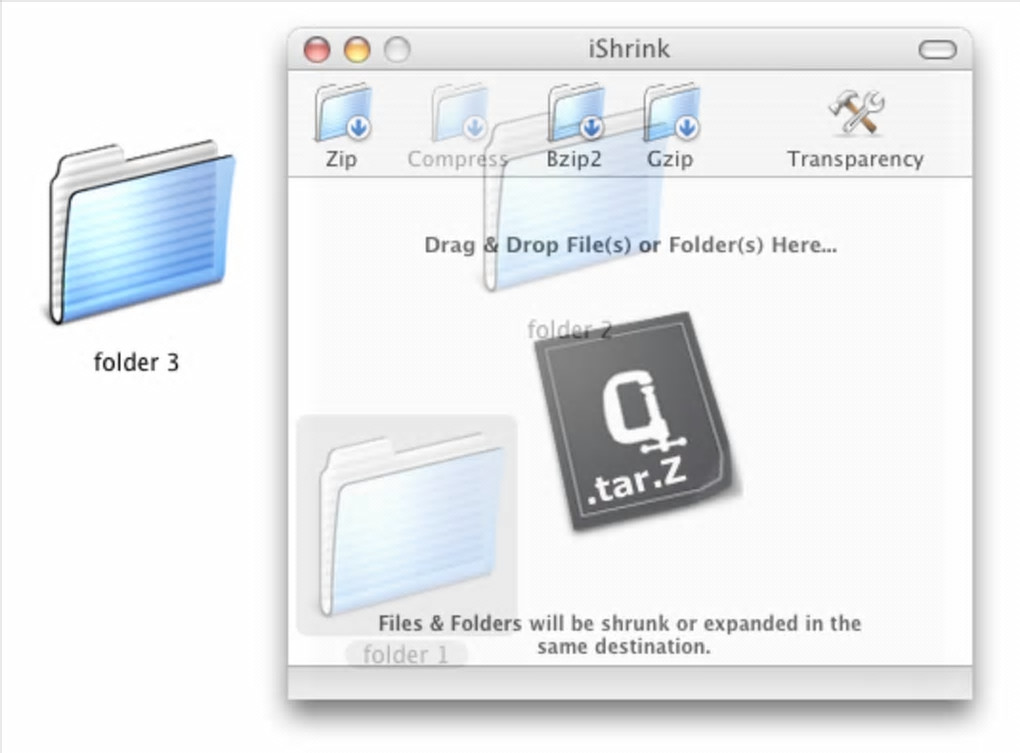Click the folder 3 name label
The height and width of the screenshot is (753, 1020).
[136, 362]
